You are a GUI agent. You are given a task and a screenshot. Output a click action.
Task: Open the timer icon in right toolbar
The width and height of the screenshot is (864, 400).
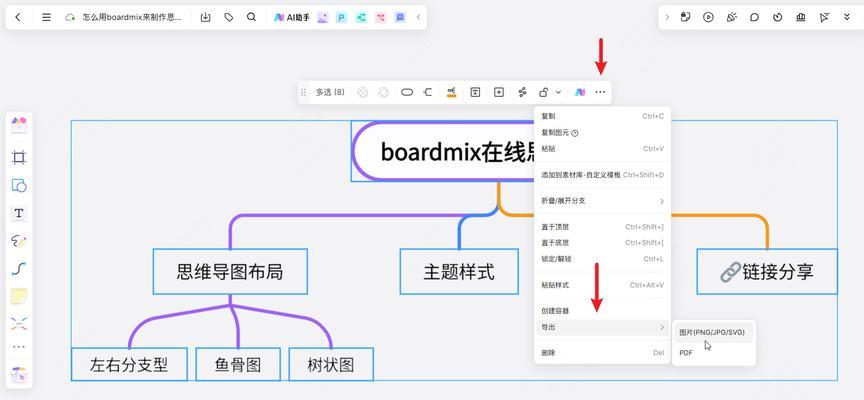coord(777,17)
